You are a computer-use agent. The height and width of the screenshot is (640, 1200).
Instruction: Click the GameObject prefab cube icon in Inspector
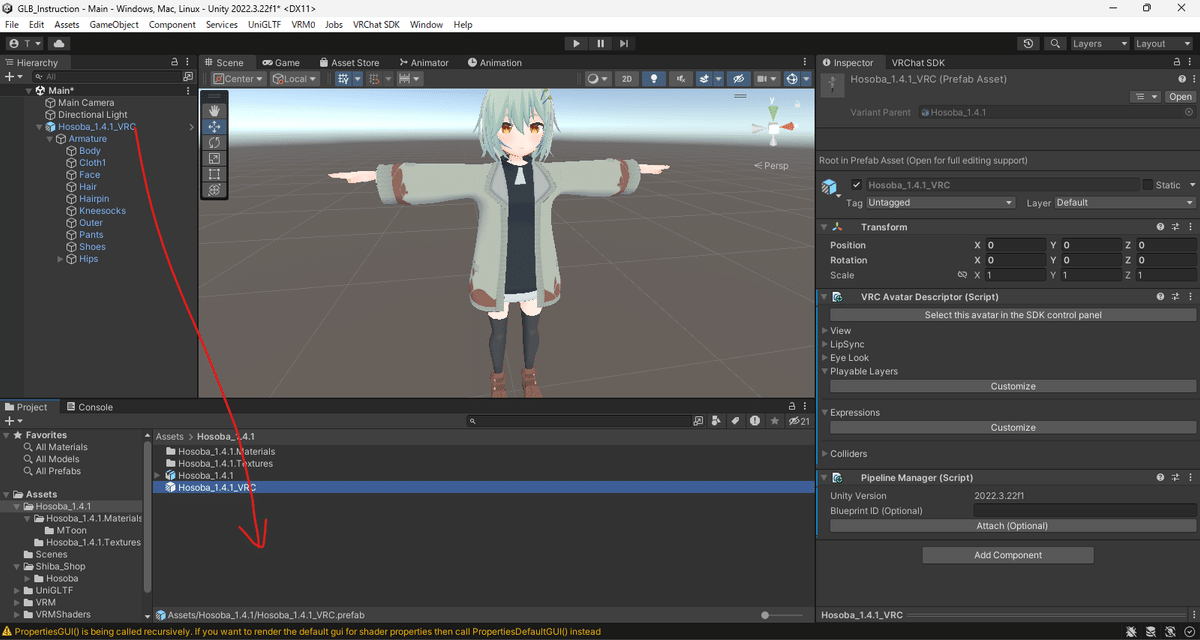tap(829, 186)
